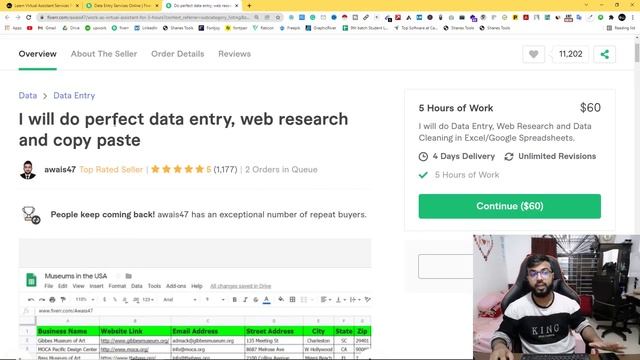Image resolution: width=640 pixels, height=360 pixels.
Task: Open the Freepik bookmark
Action: pyautogui.click(x=291, y=28)
